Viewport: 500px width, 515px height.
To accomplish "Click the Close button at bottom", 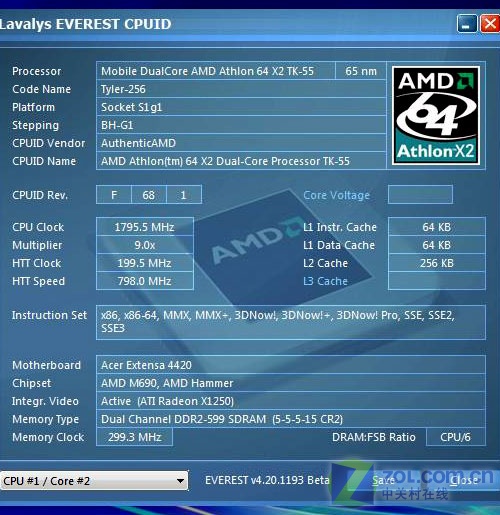I will tap(464, 480).
